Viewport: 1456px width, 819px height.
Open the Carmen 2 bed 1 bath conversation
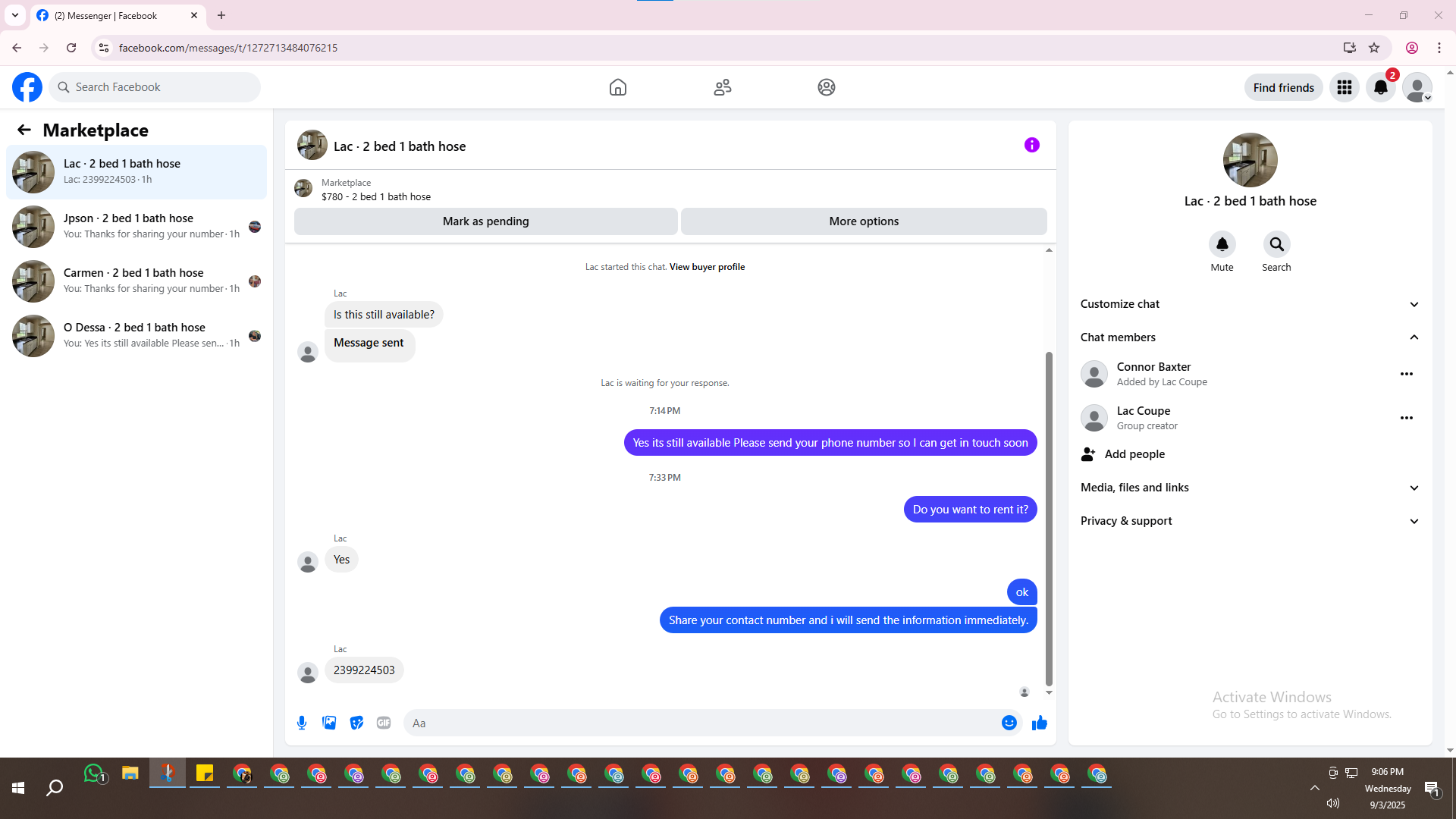coord(136,281)
